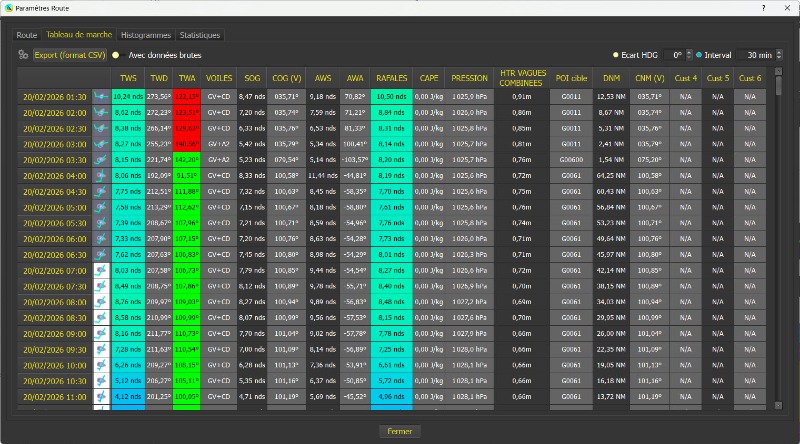Click the settings gears icon beside Export

(22, 55)
